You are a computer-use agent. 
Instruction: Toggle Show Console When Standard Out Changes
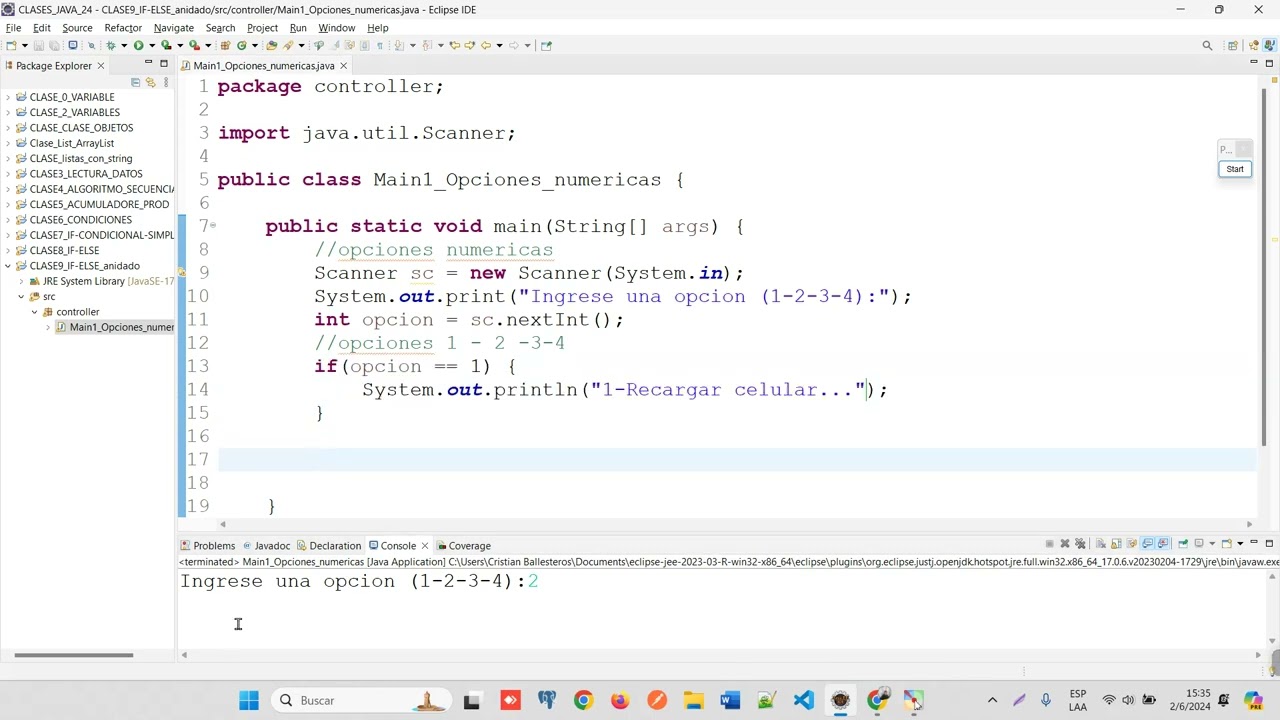pos(1147,544)
